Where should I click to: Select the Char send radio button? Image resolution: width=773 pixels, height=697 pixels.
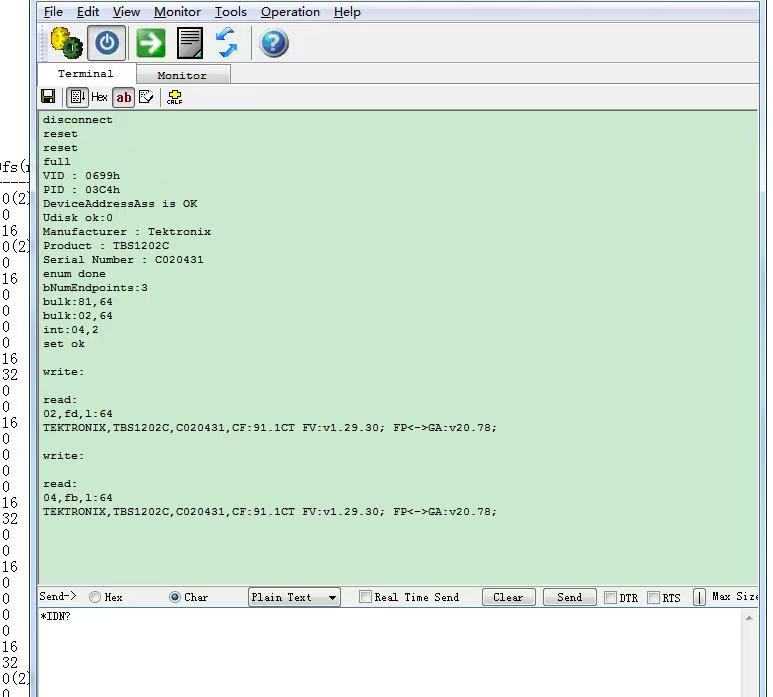[x=175, y=597]
